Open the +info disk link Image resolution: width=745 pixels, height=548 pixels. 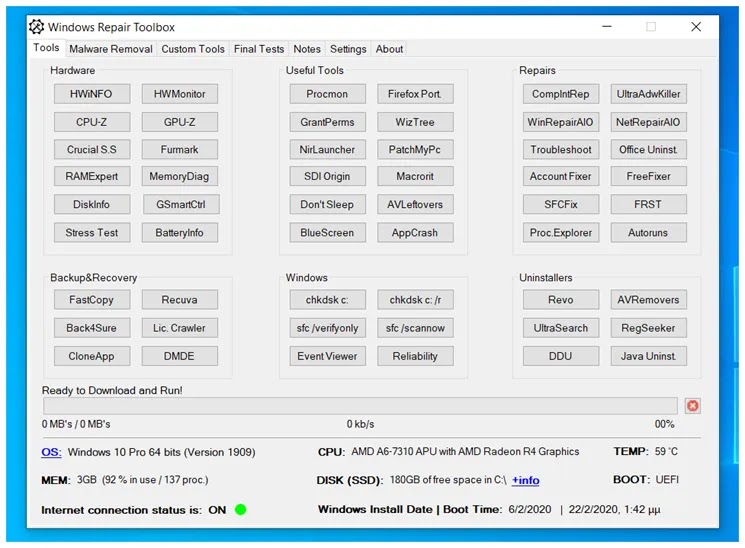coord(525,481)
